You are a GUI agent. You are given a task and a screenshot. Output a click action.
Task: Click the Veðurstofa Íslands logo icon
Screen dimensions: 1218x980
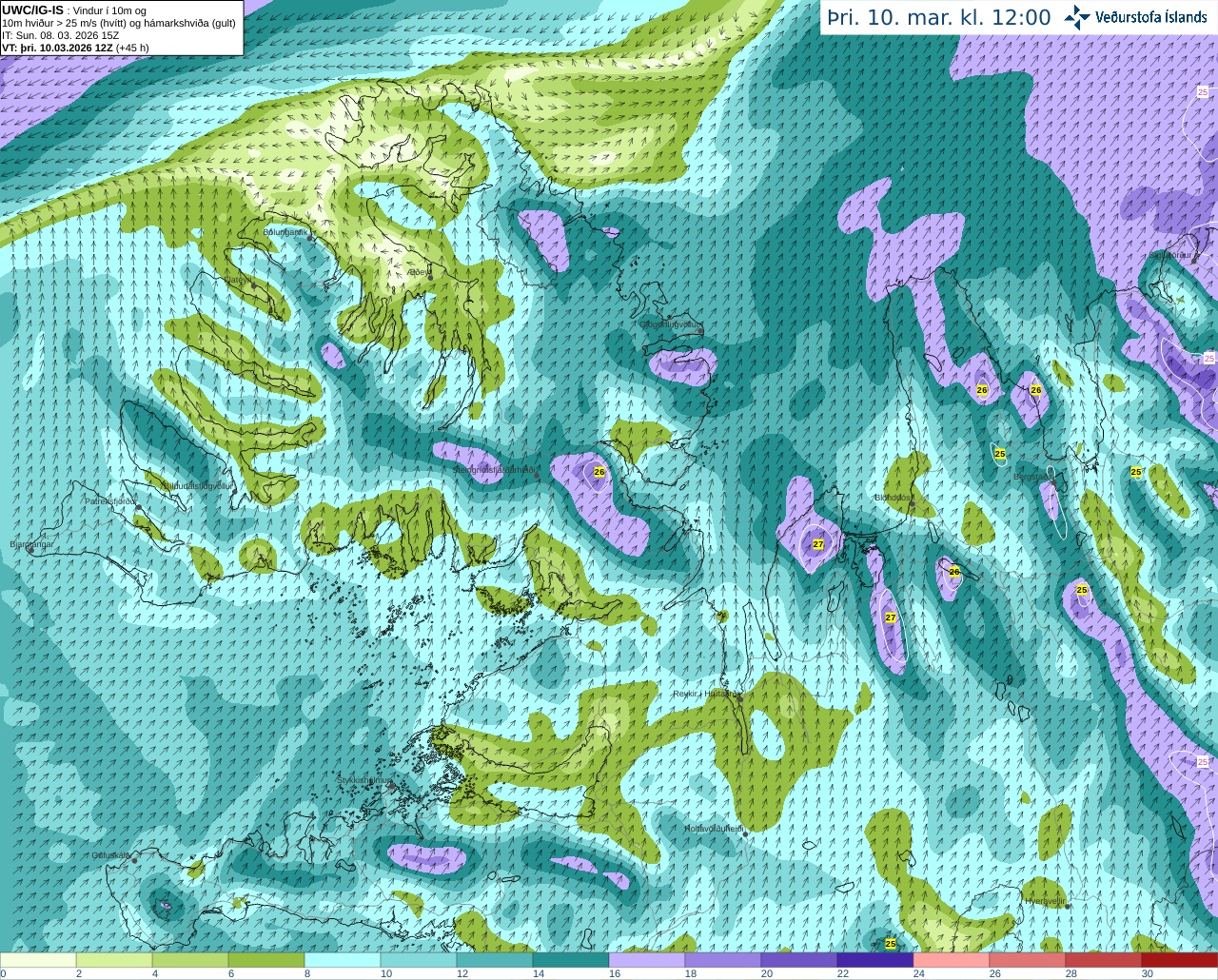coord(1076,17)
